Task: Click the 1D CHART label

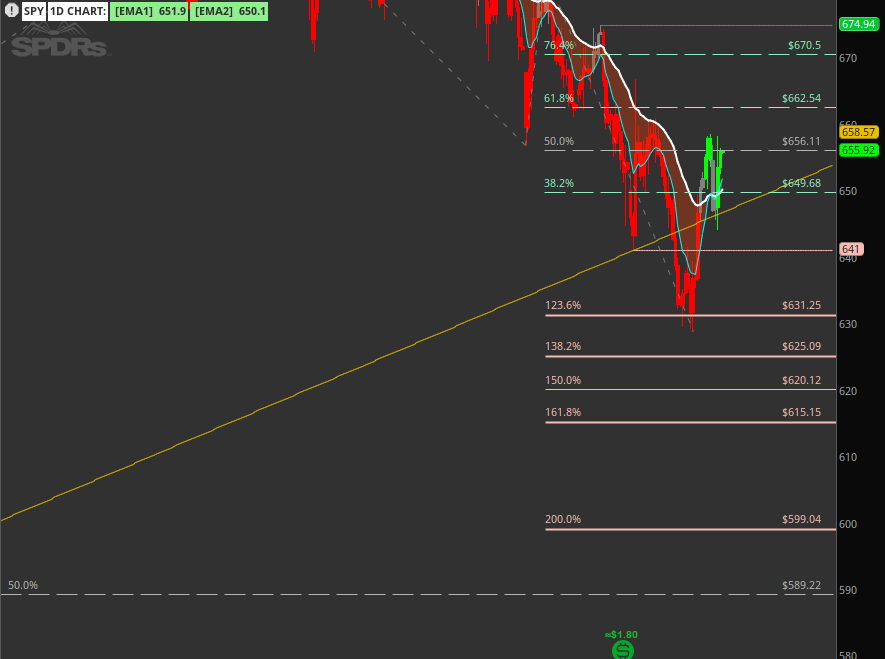Action: pos(78,11)
